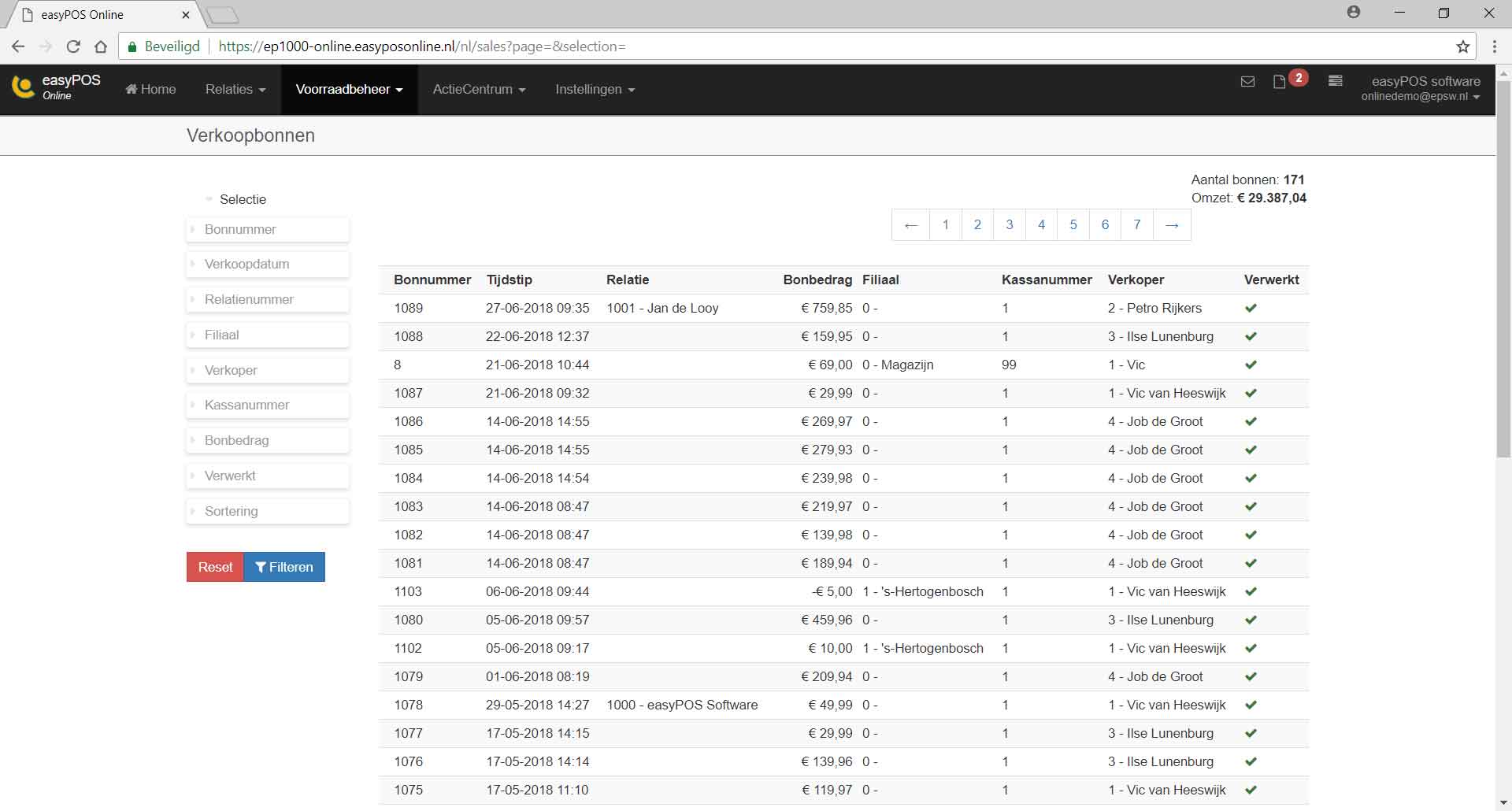View the secure site padlock info
Image resolution: width=1512 pixels, height=811 pixels.
[132, 46]
